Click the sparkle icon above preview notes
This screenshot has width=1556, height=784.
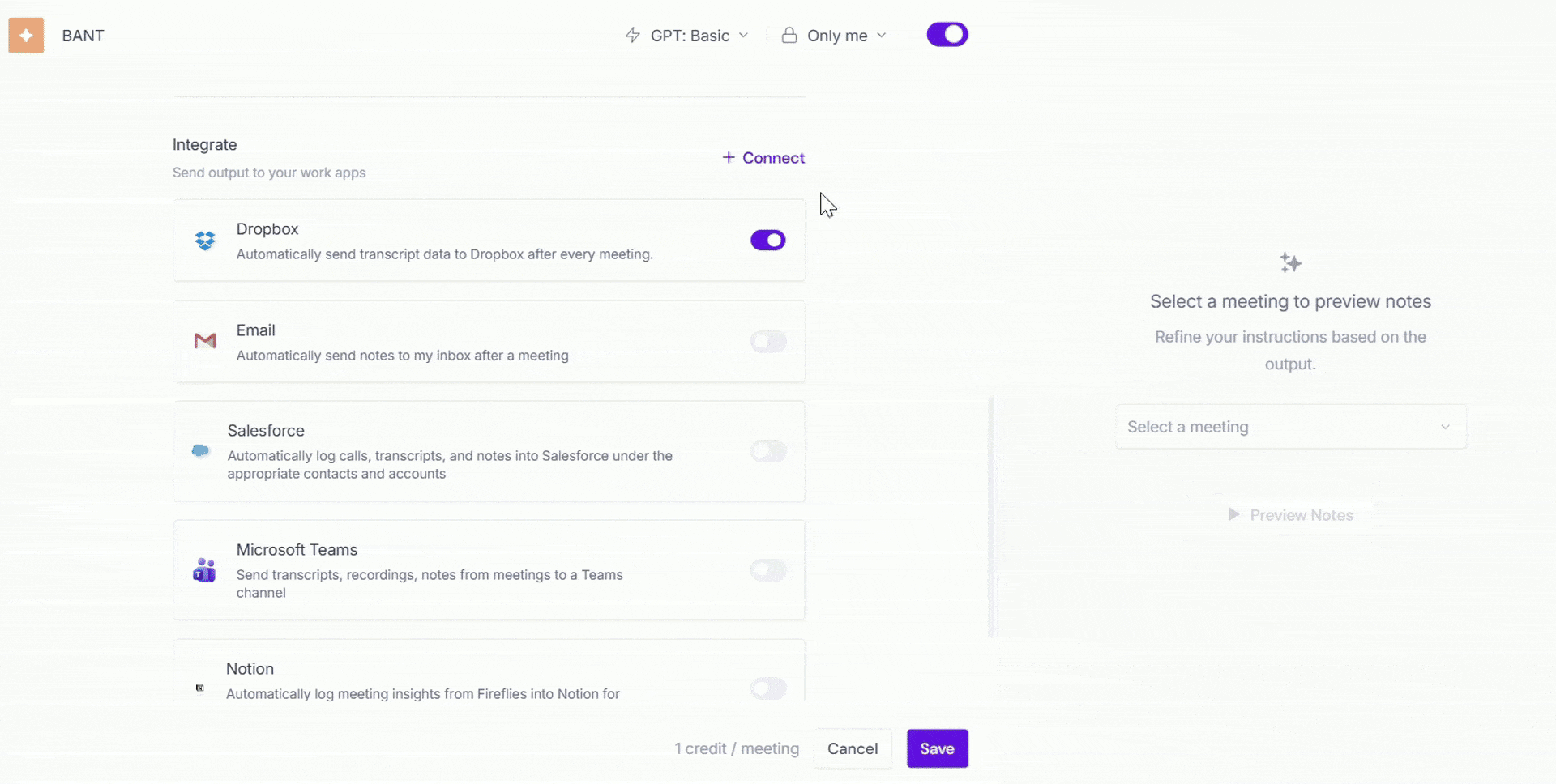[1291, 262]
